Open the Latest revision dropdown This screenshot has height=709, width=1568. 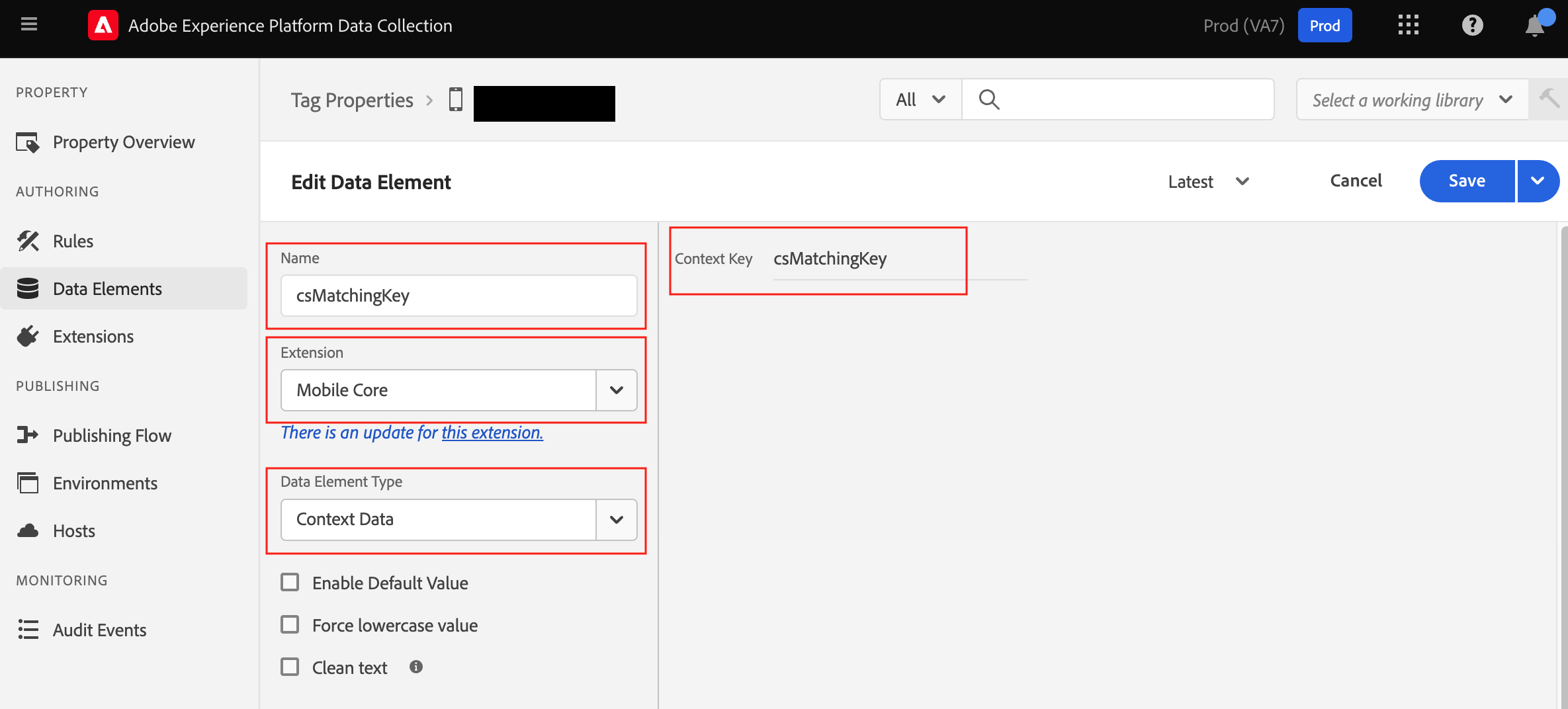pyautogui.click(x=1209, y=181)
